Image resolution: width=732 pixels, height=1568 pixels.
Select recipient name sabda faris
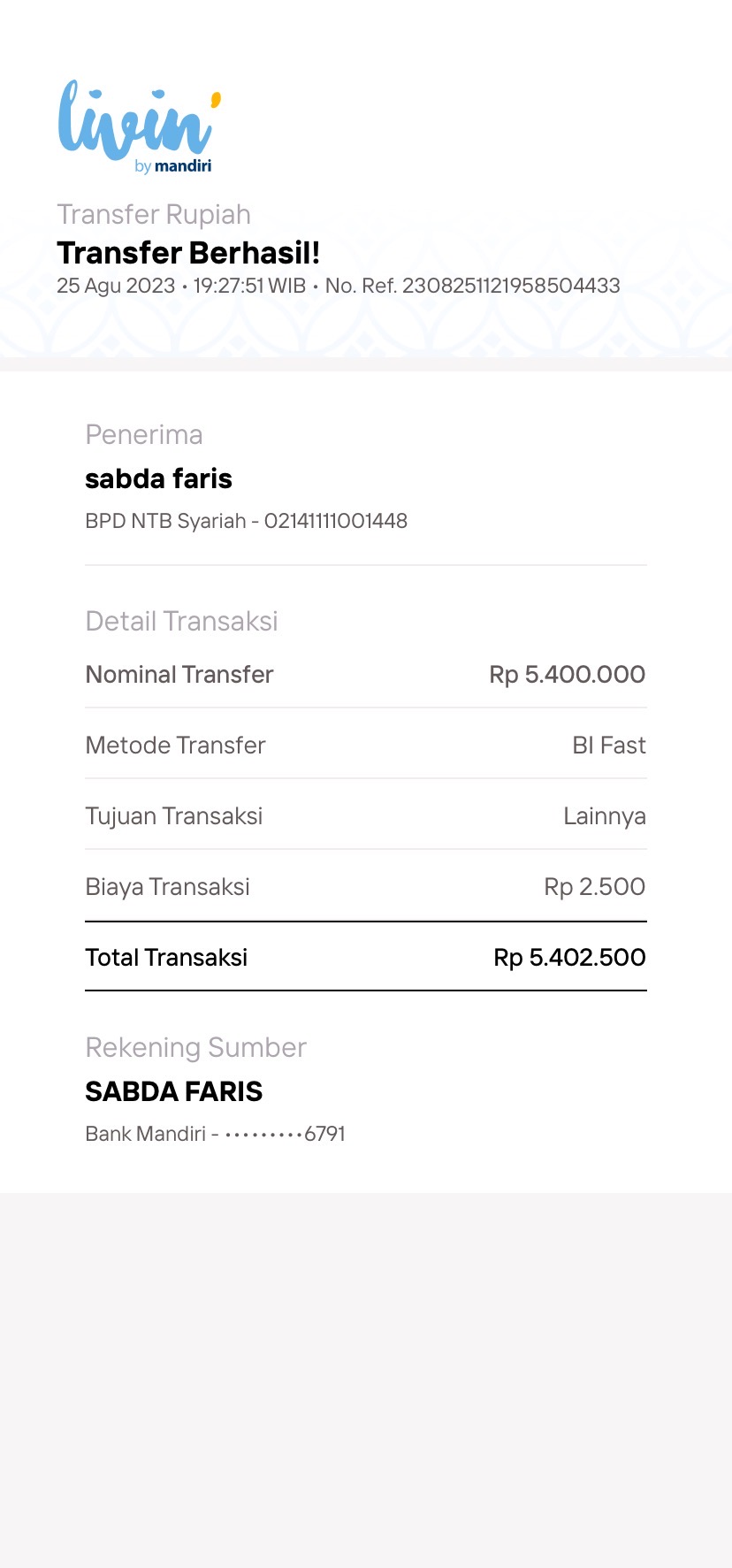click(x=158, y=478)
